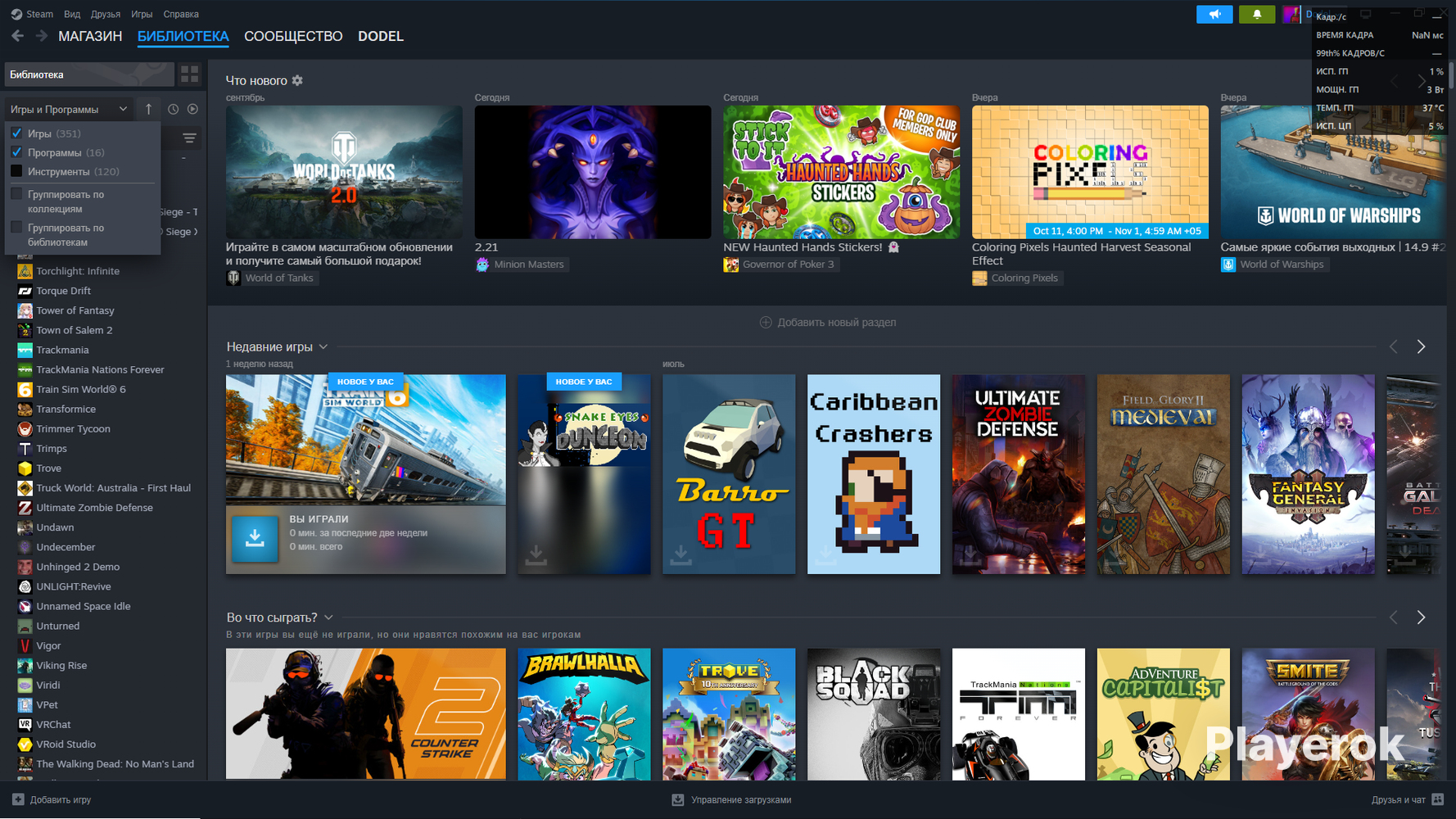Open the СООБЩЕСТВО tab

point(293,36)
